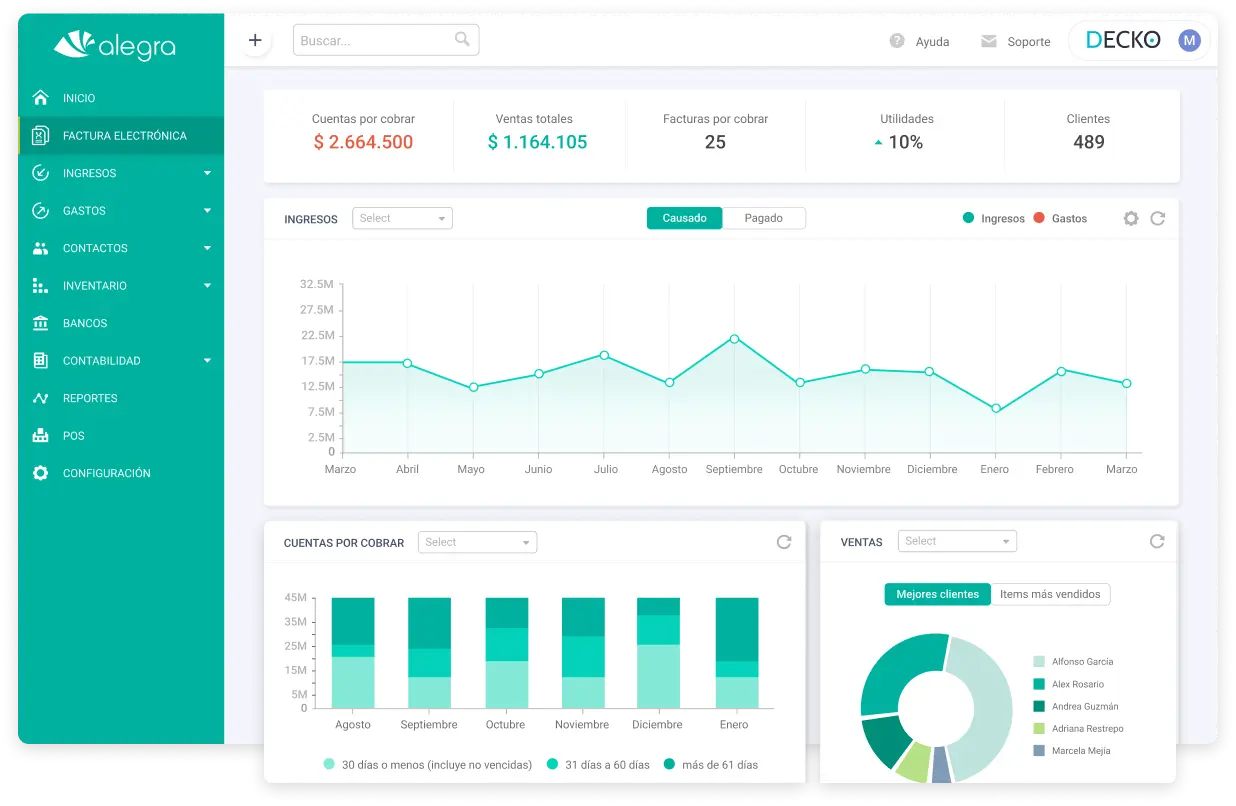This screenshot has height=806, width=1236.
Task: Click the Mejores clientes button
Action: click(937, 594)
